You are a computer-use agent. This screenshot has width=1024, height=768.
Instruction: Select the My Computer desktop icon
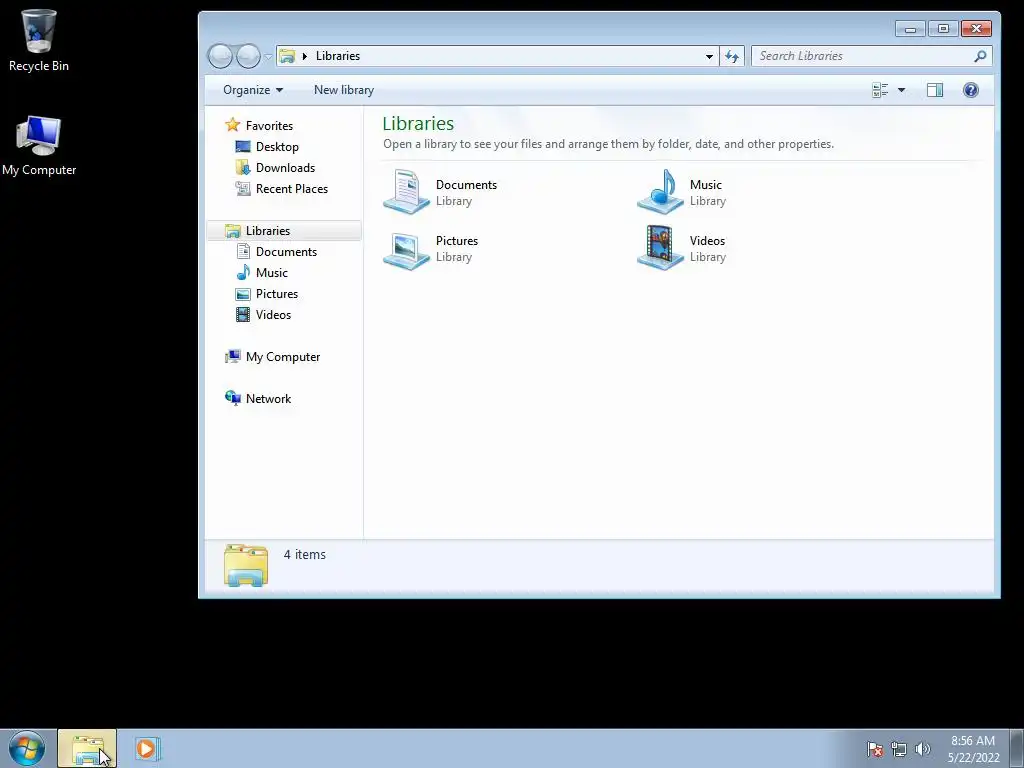[x=39, y=146]
